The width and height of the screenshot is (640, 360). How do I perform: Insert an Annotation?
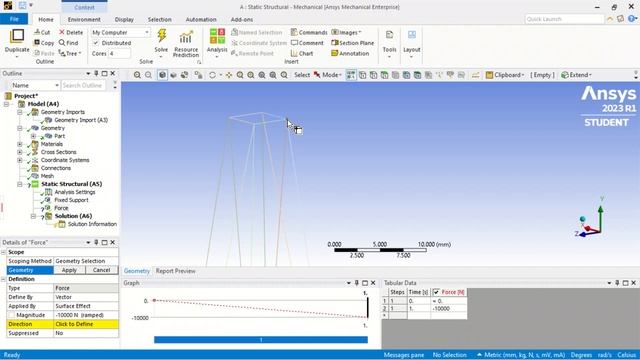tap(350, 53)
